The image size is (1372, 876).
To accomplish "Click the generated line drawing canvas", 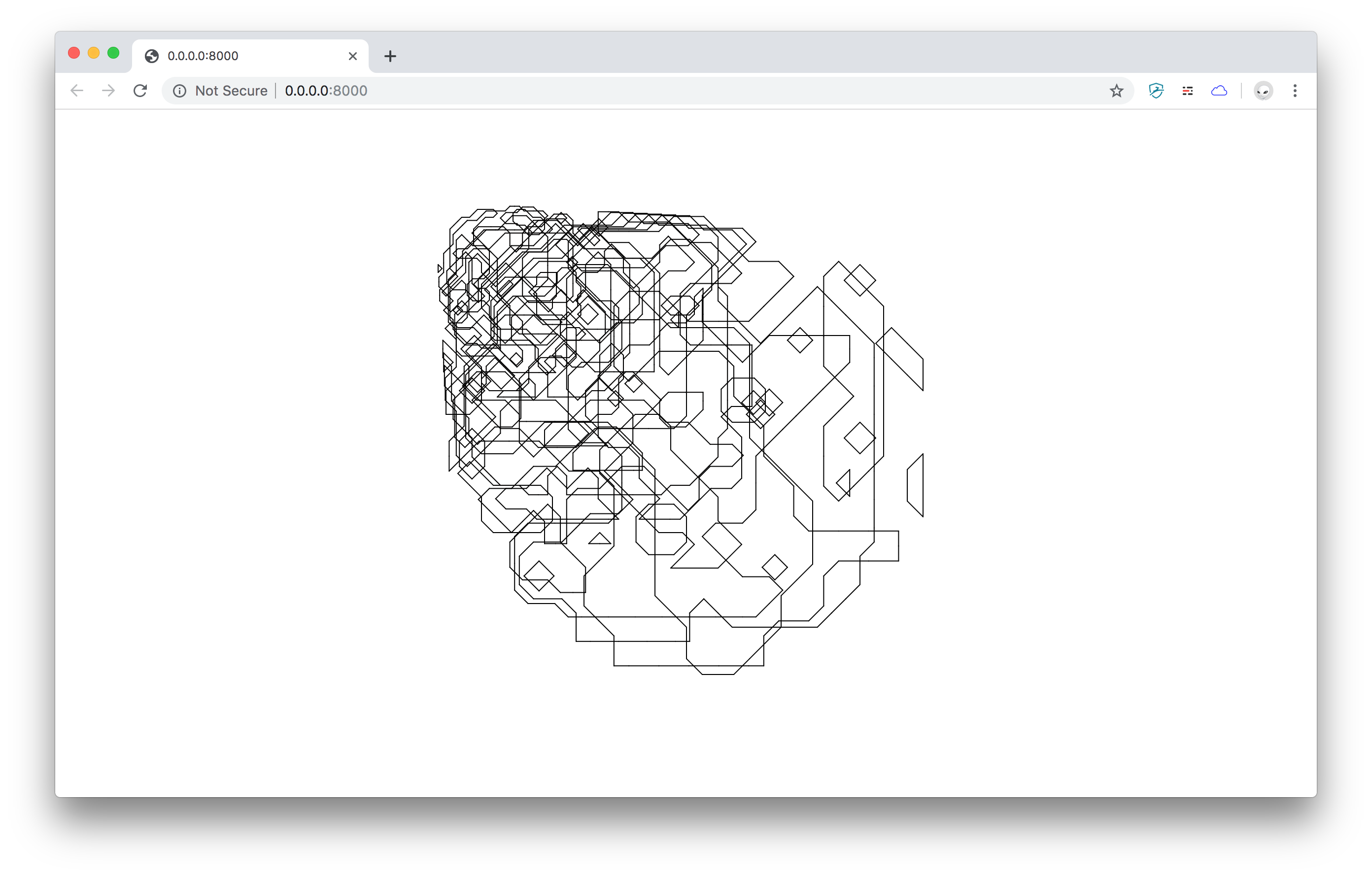I will (x=681, y=440).
